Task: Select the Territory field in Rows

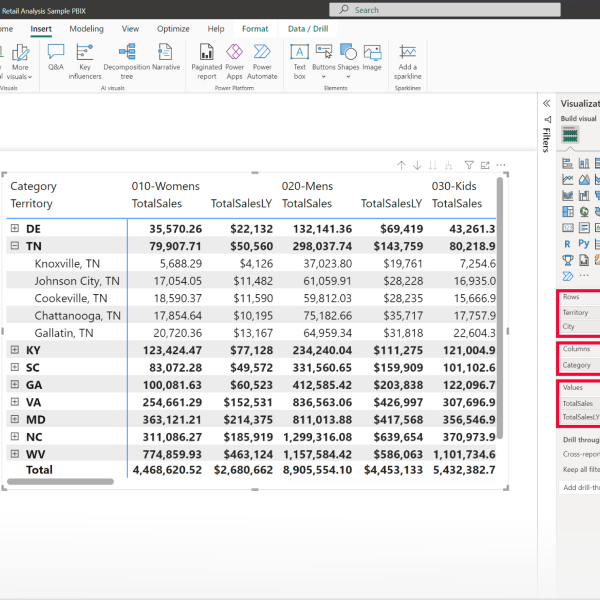Action: [x=580, y=313]
